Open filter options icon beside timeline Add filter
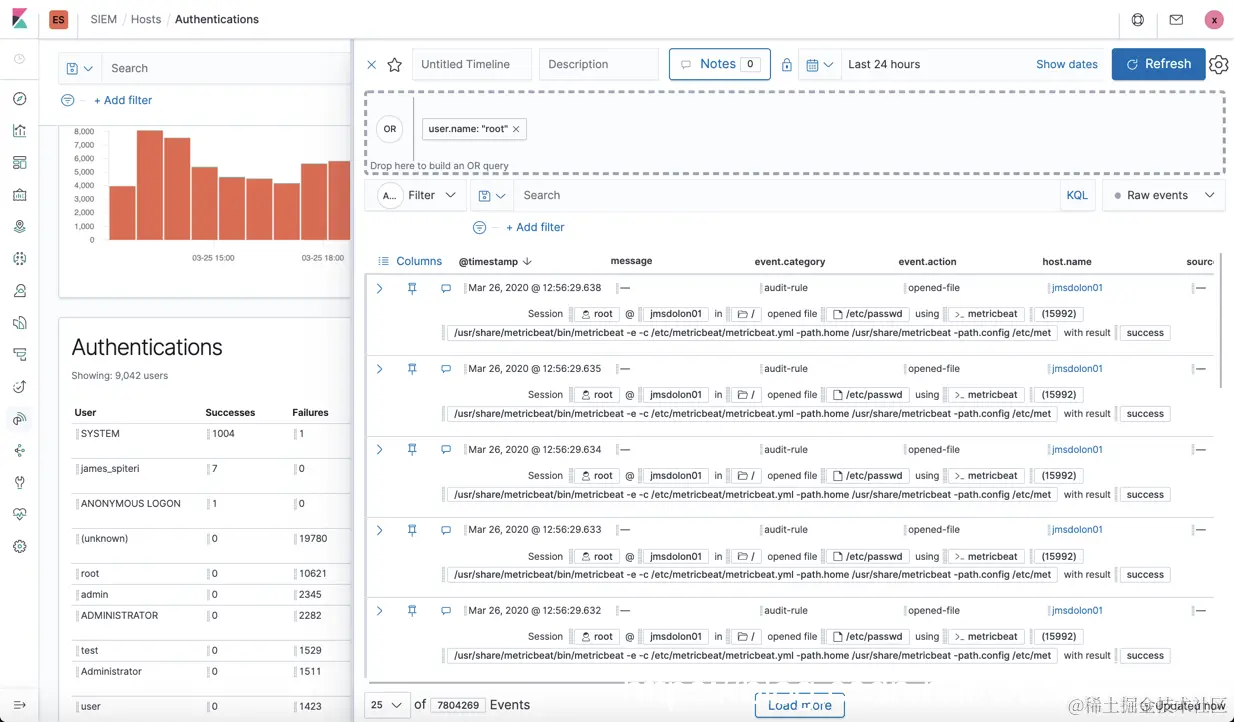The width and height of the screenshot is (1234, 722). [480, 227]
